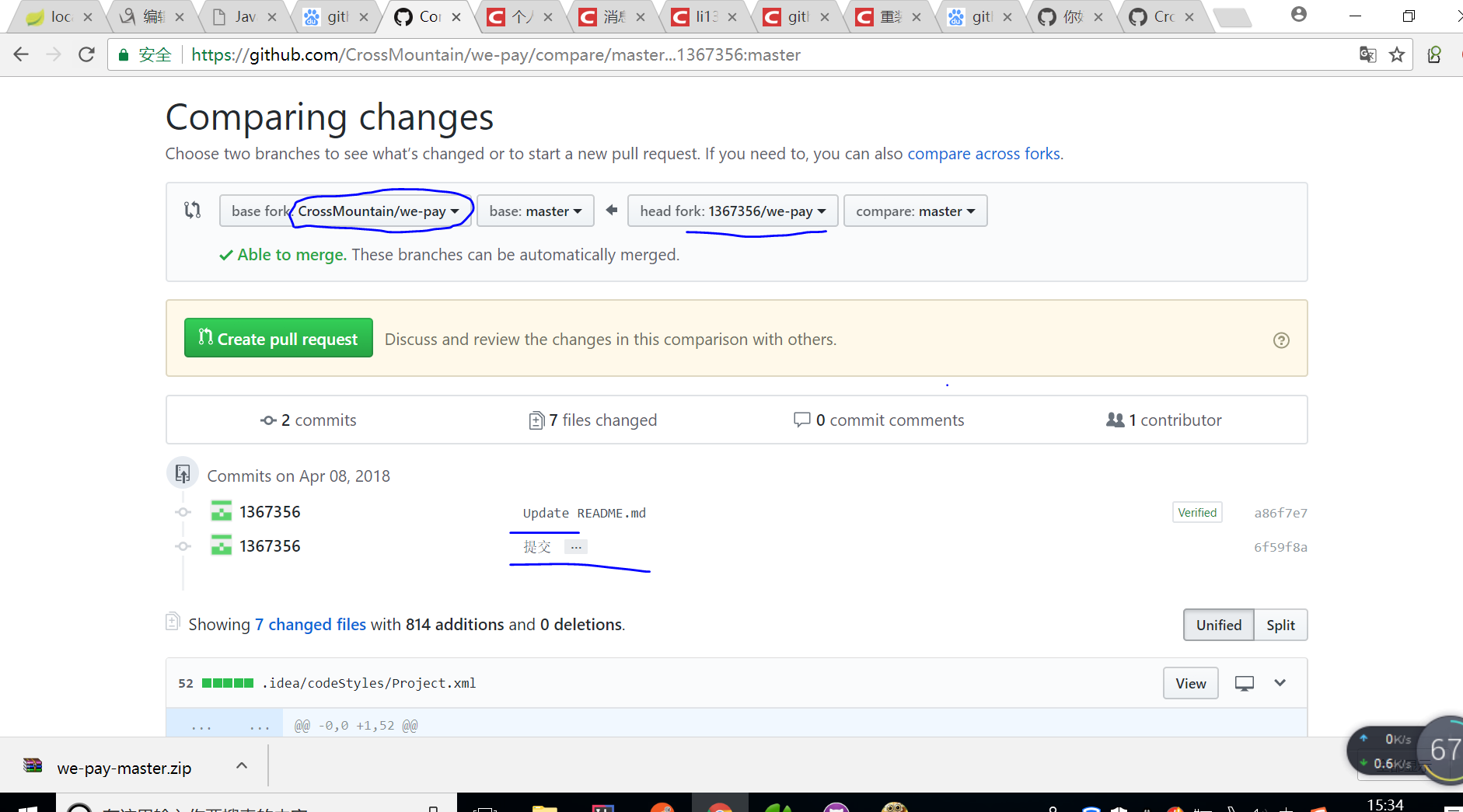Open base fork CrossMountain/we-pay dropdown
The height and width of the screenshot is (812, 1463).
tap(345, 211)
